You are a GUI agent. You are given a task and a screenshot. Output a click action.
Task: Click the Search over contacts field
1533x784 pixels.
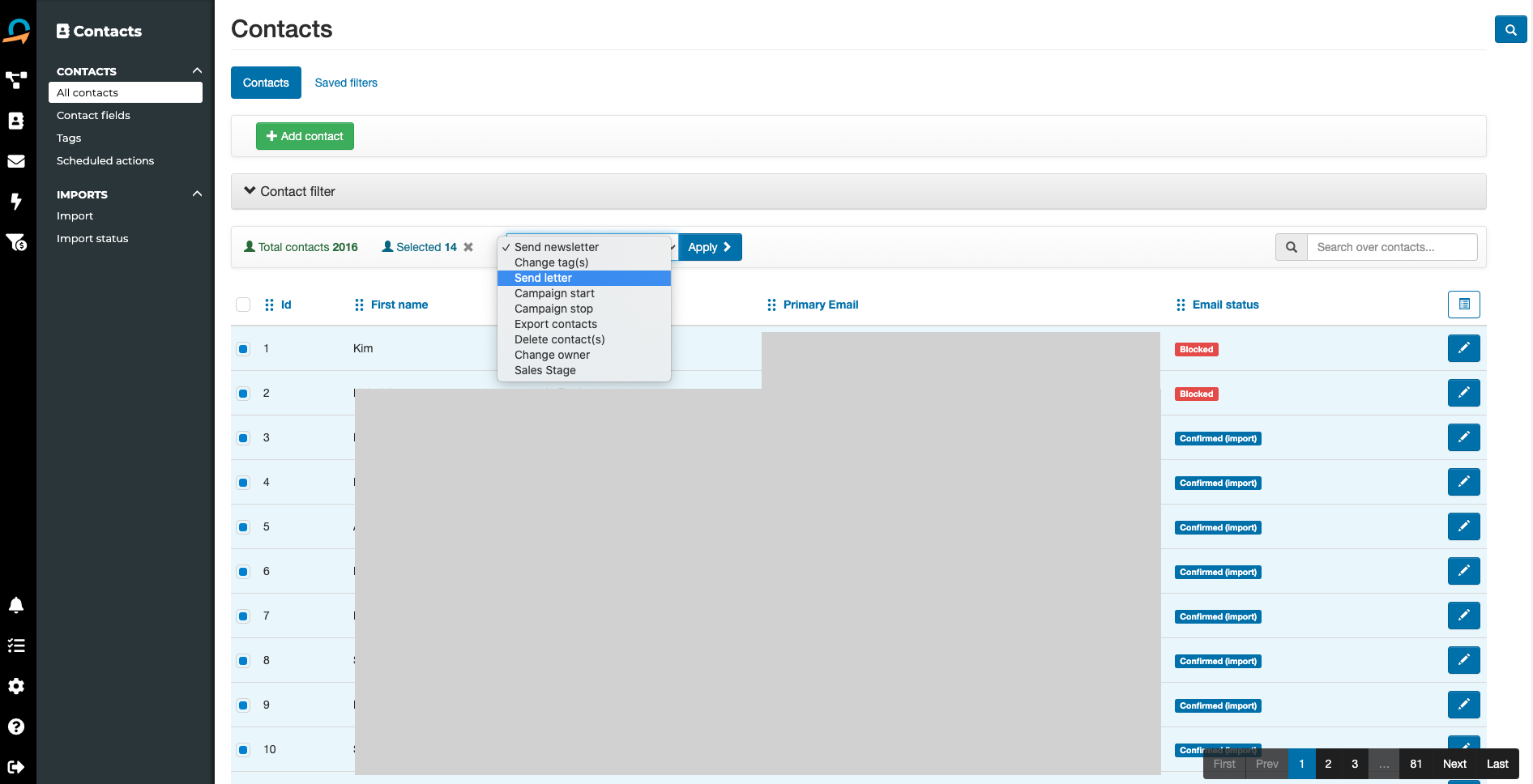[1391, 247]
